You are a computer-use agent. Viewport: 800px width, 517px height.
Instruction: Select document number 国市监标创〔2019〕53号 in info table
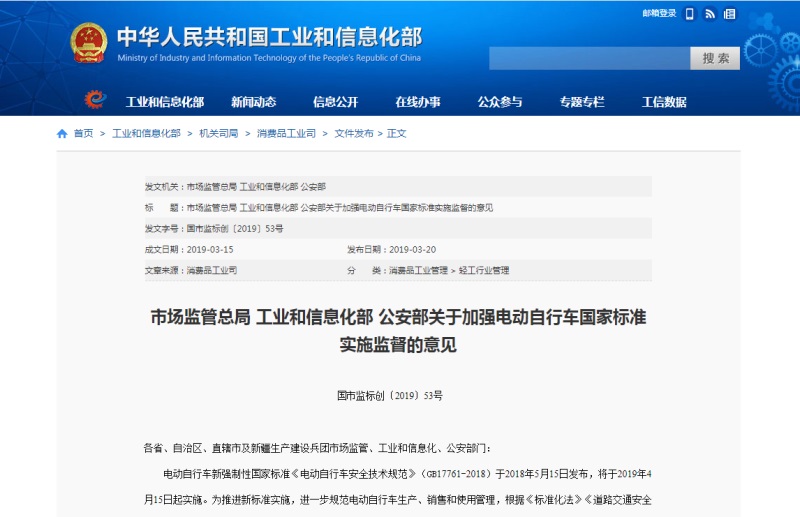pos(235,229)
